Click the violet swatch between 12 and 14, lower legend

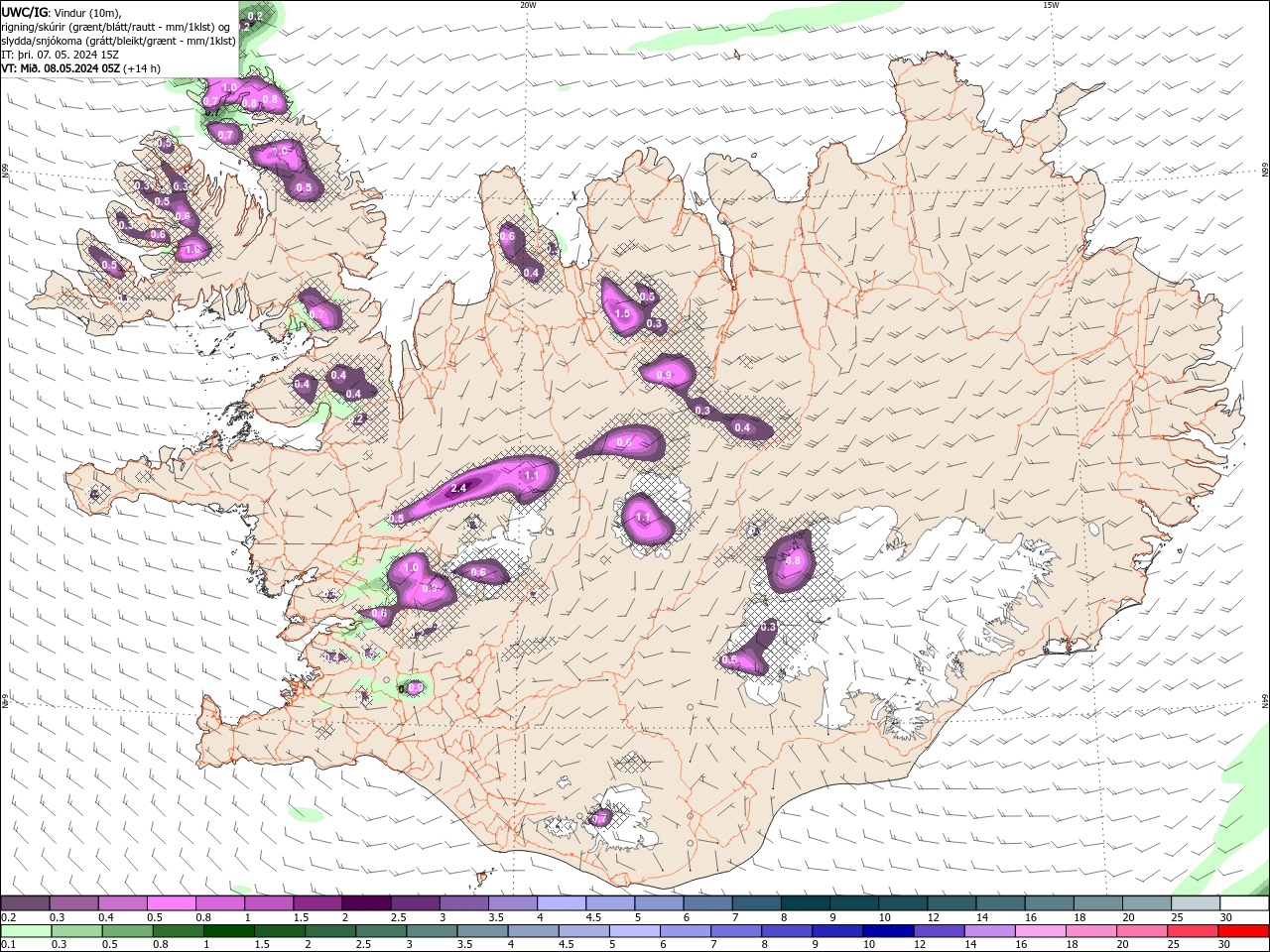938,931
